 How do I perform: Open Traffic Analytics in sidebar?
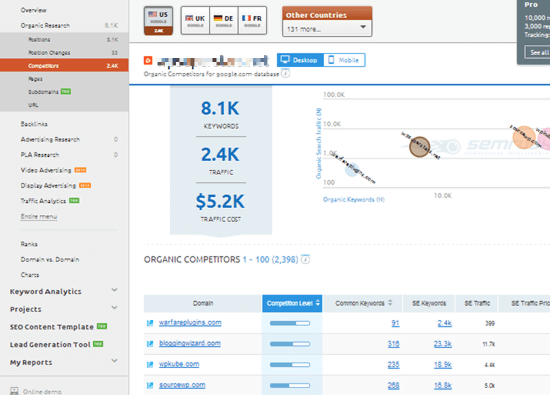click(43, 201)
